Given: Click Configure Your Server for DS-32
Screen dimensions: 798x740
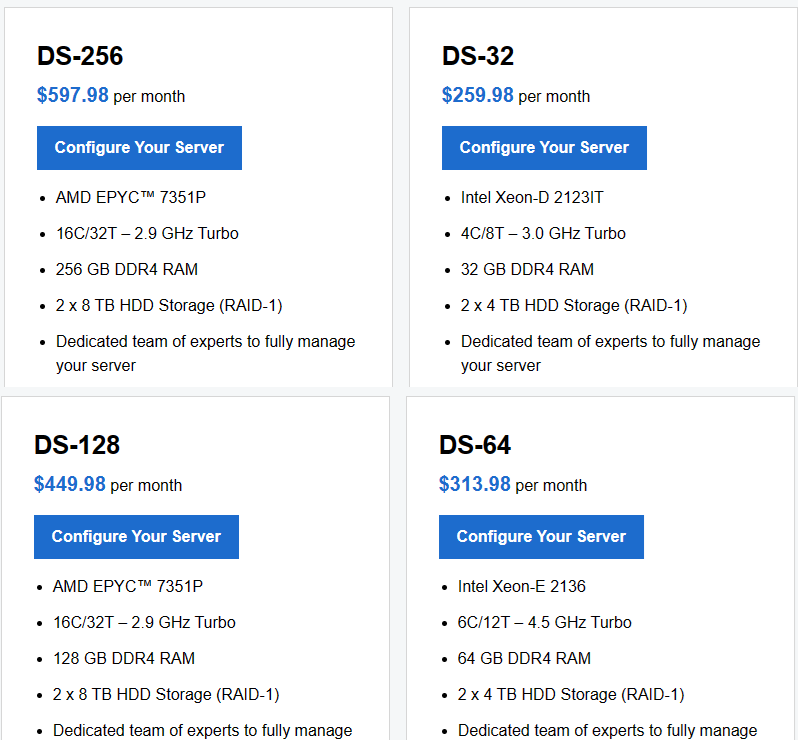Looking at the screenshot, I should tap(544, 148).
